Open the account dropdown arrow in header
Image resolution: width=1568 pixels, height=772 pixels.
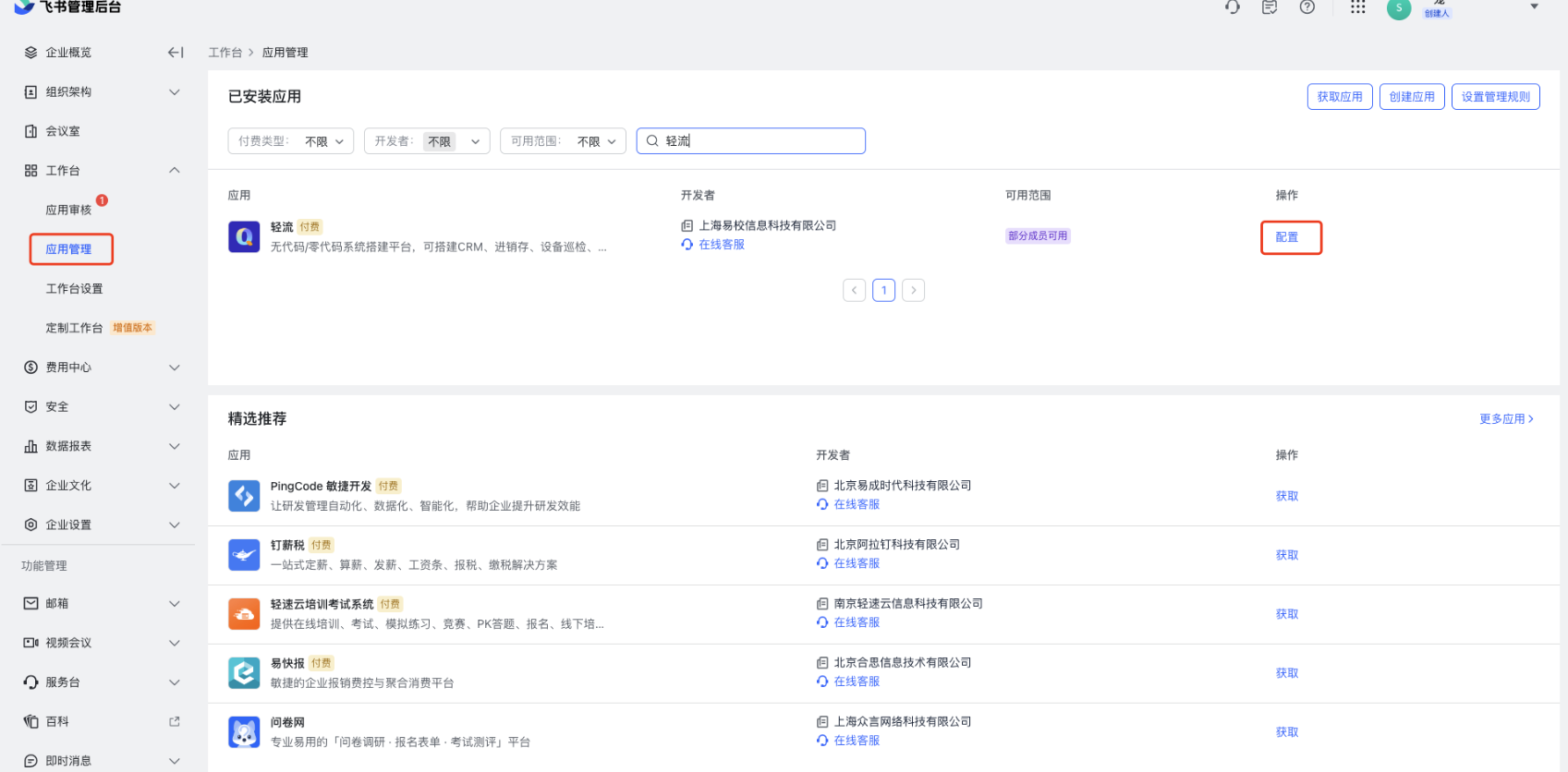(x=1535, y=6)
